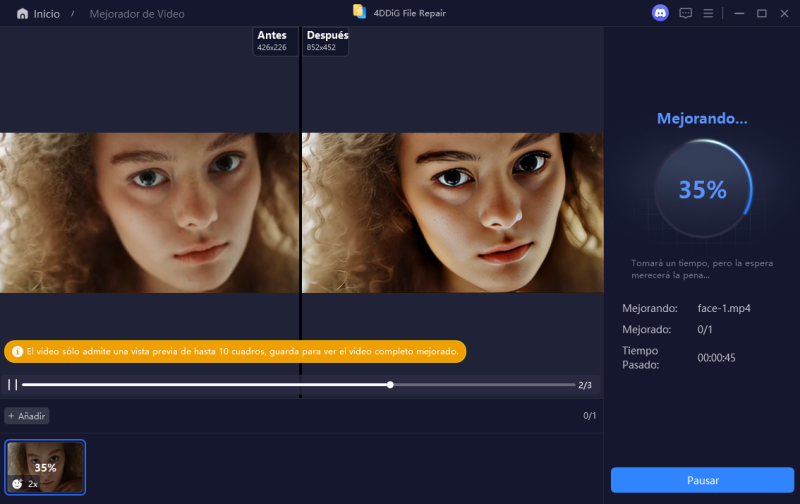This screenshot has width=800, height=504.
Task: Open the Discord community icon
Action: (659, 13)
